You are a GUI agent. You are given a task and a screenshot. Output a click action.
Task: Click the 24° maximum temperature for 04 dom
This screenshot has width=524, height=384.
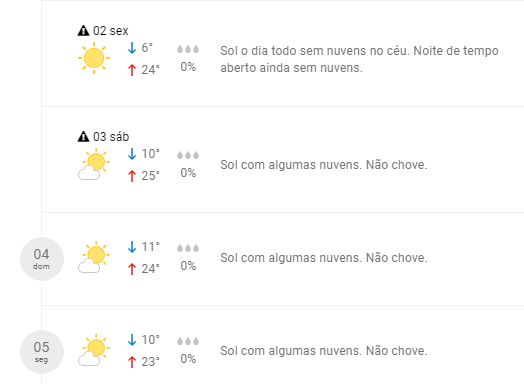(x=150, y=269)
